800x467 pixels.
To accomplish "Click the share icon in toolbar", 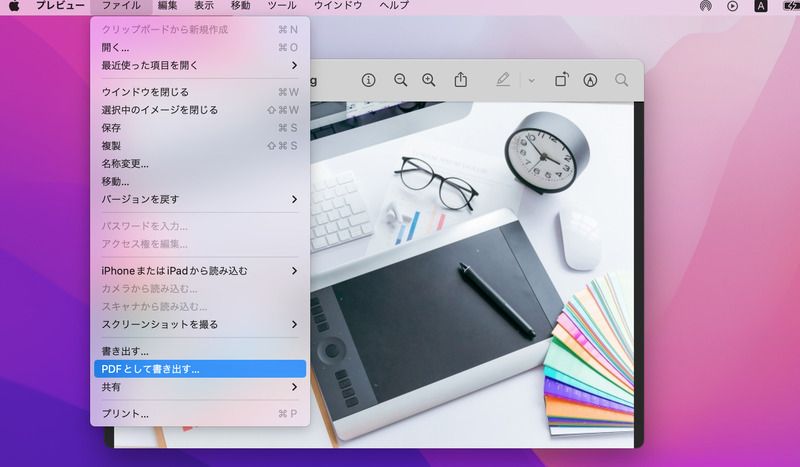I will 461,80.
